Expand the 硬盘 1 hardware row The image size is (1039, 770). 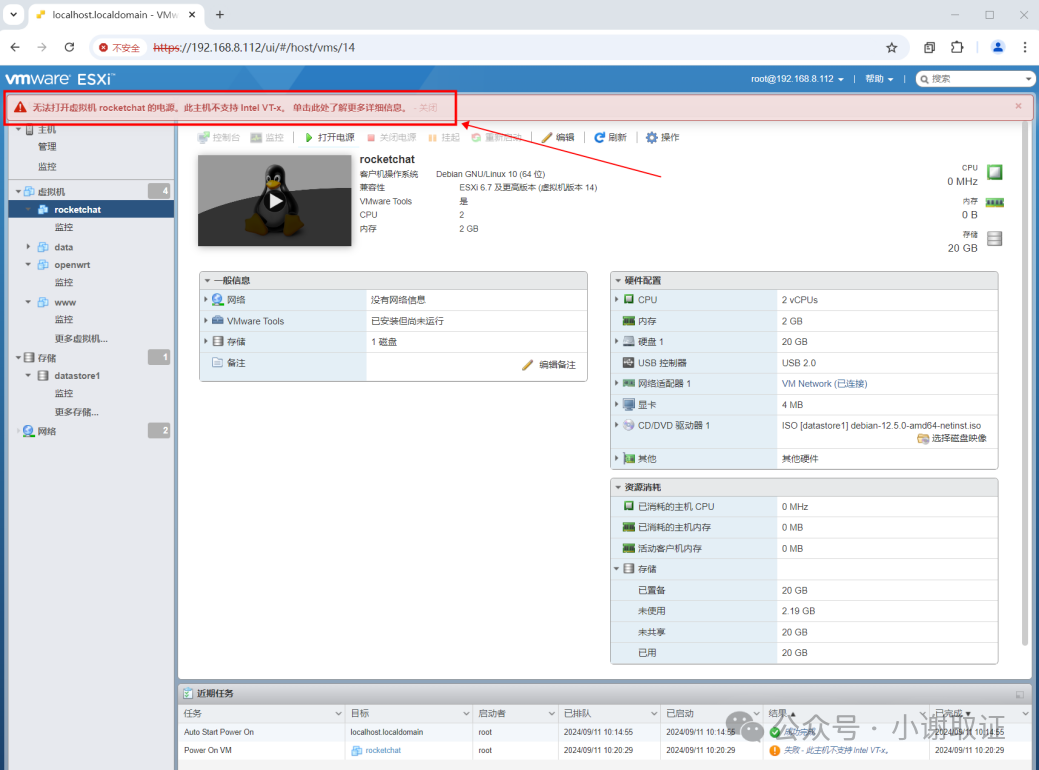click(616, 341)
